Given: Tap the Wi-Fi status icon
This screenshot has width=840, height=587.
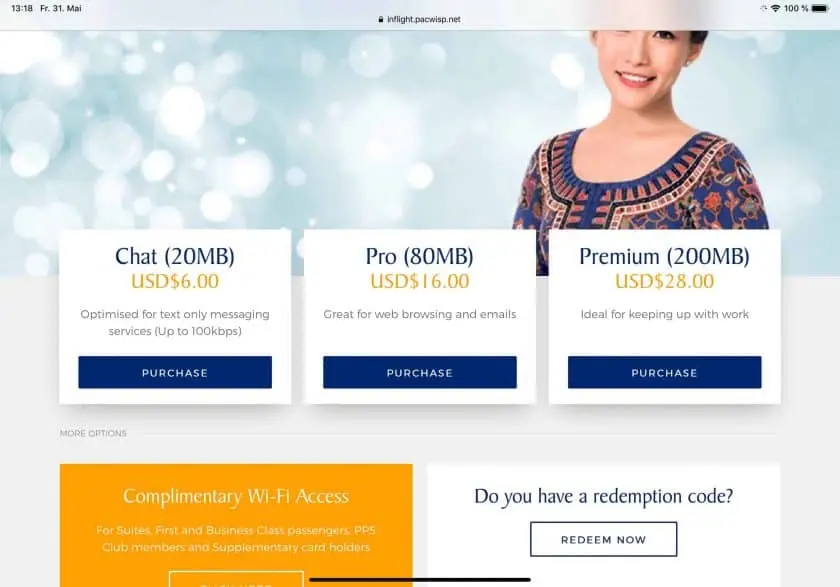Looking at the screenshot, I should (775, 9).
